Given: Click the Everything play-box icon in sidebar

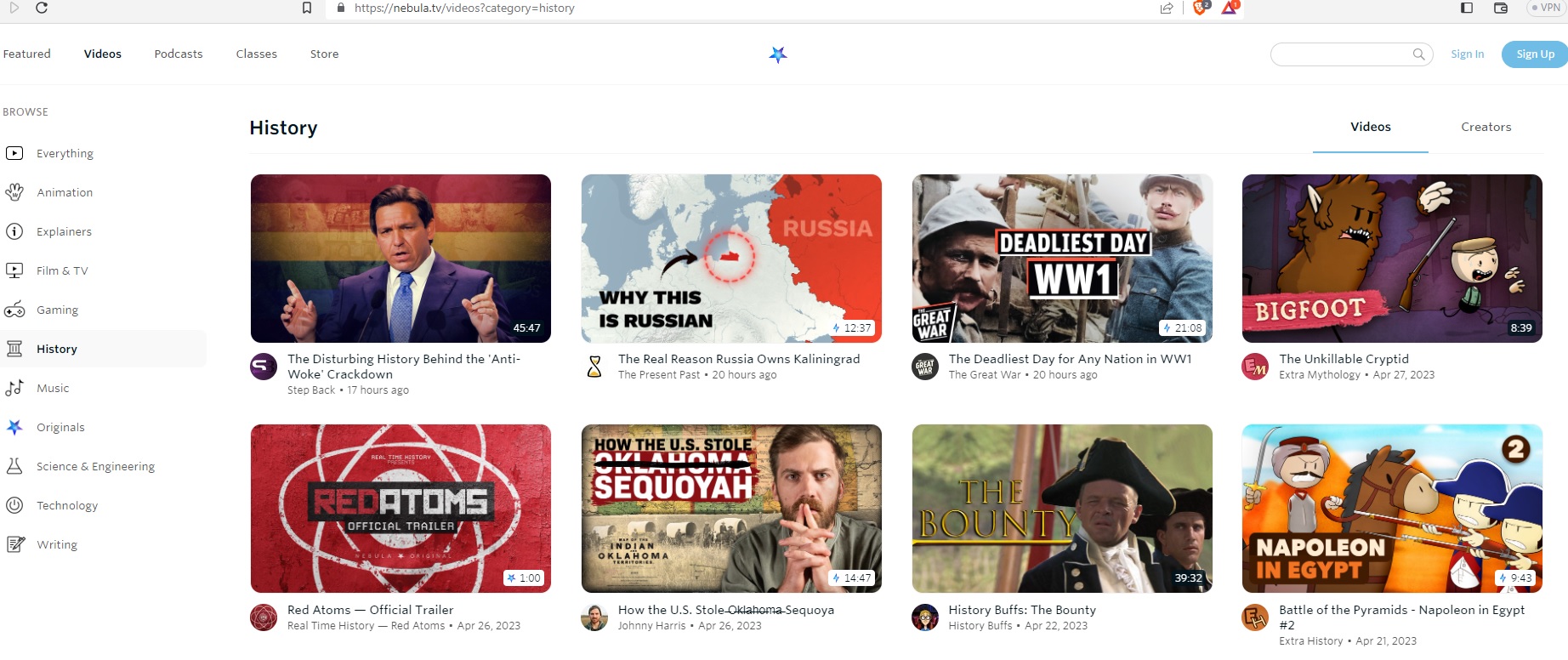Looking at the screenshot, I should point(14,153).
